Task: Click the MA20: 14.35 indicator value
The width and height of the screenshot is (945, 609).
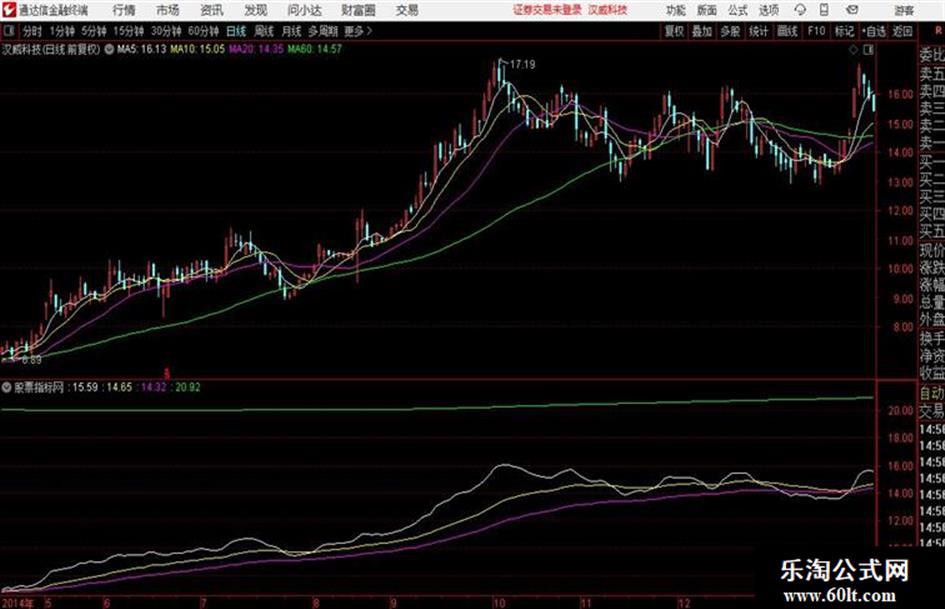Action: pos(256,49)
